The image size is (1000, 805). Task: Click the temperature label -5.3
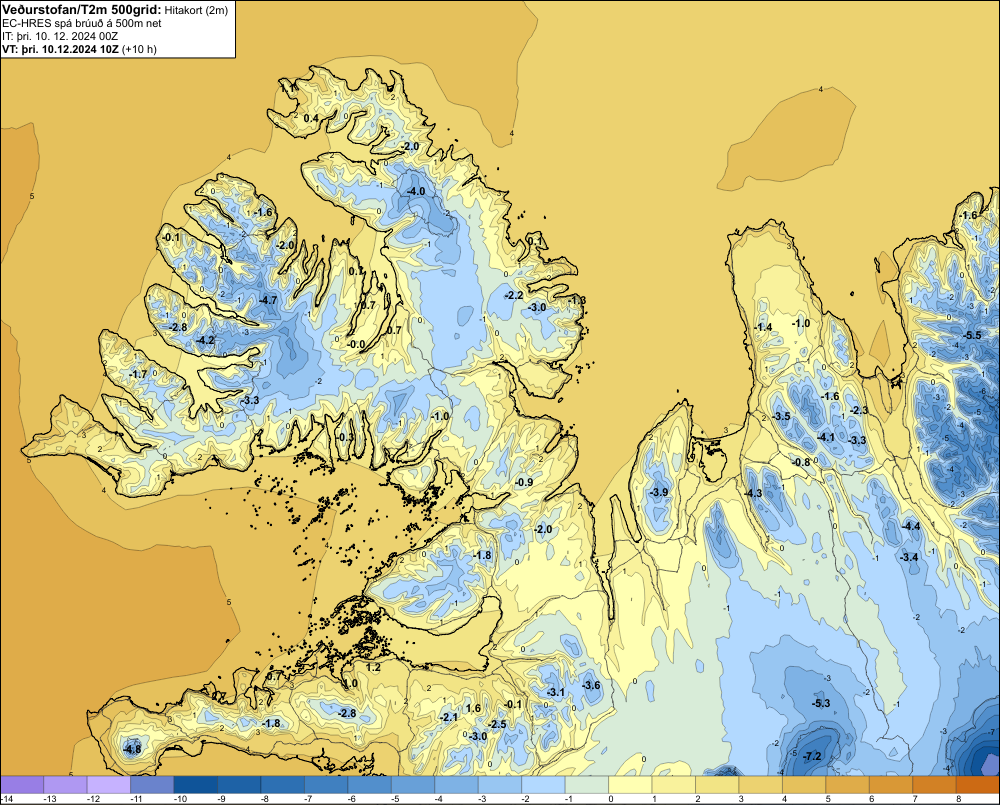(x=821, y=703)
